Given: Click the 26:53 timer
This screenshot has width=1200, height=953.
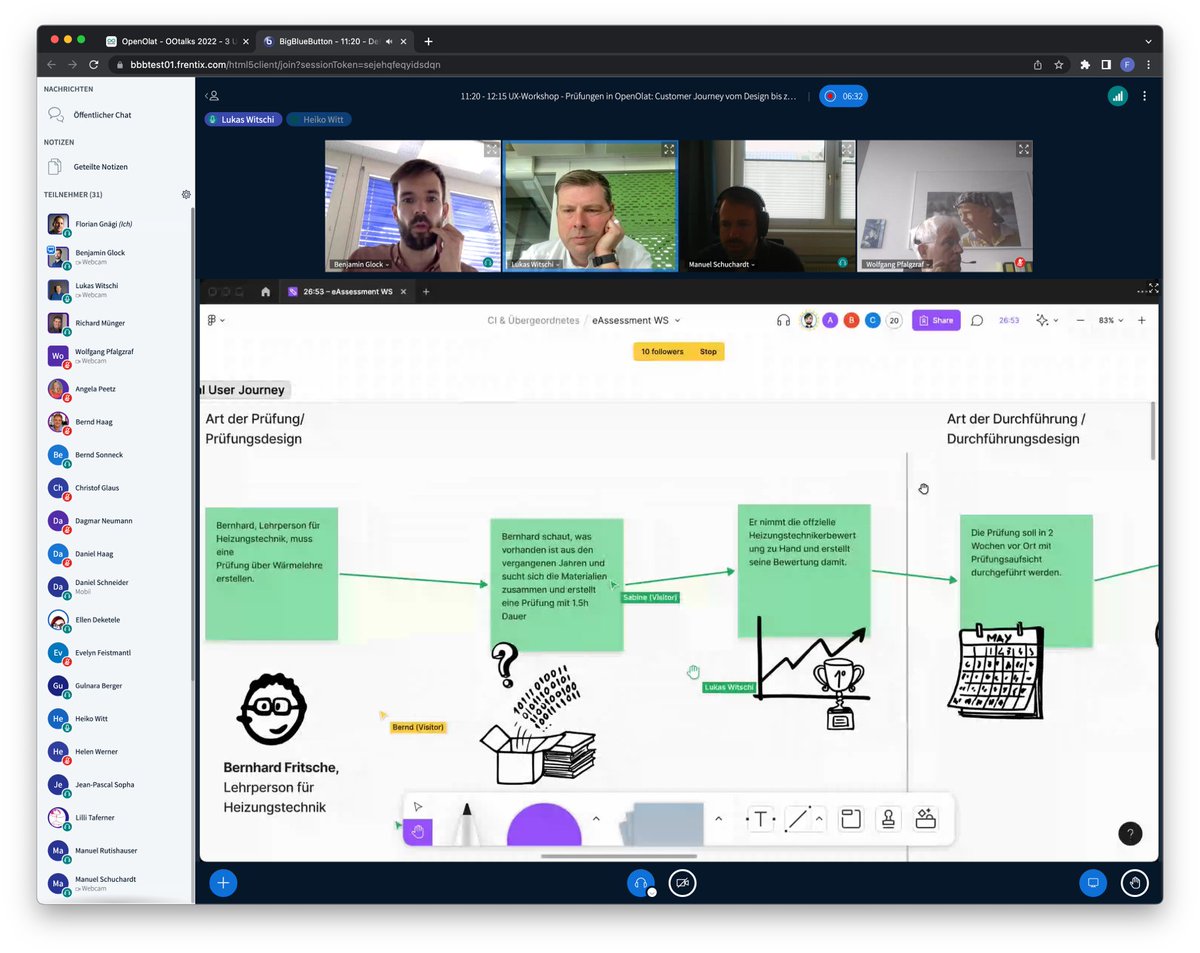Looking at the screenshot, I should click(x=1009, y=320).
